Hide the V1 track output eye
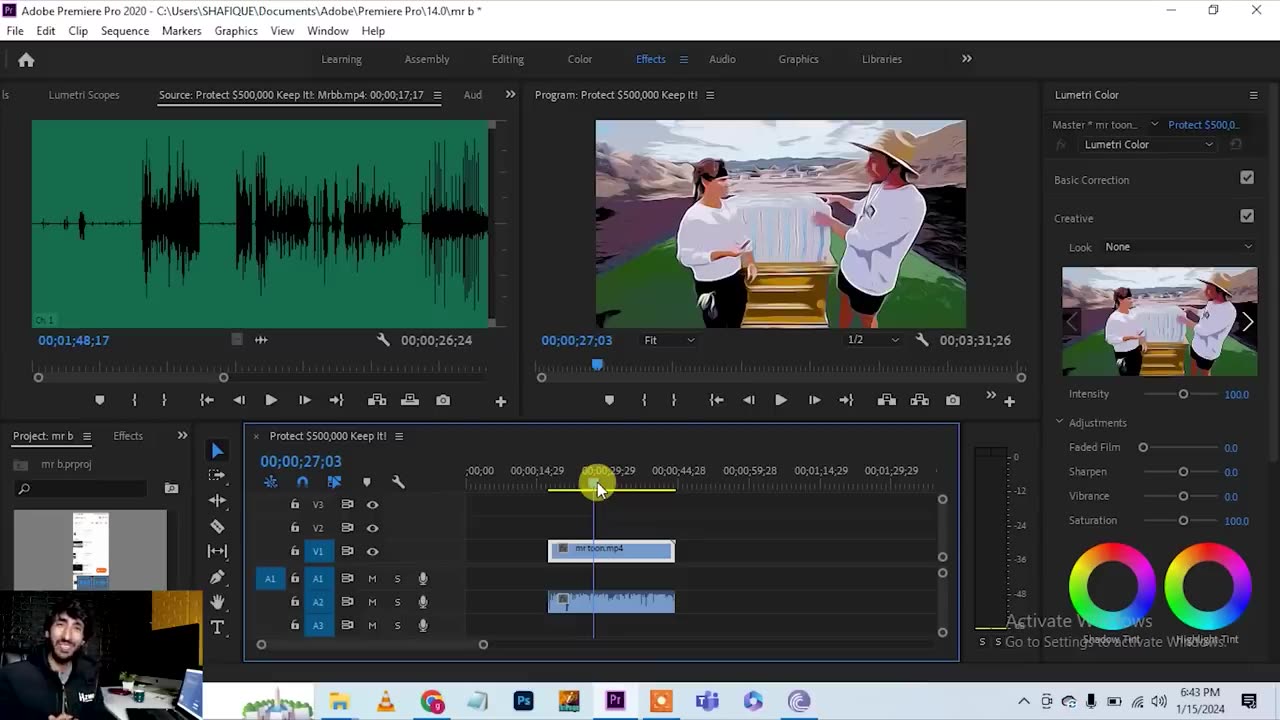1280x720 pixels. coord(372,551)
